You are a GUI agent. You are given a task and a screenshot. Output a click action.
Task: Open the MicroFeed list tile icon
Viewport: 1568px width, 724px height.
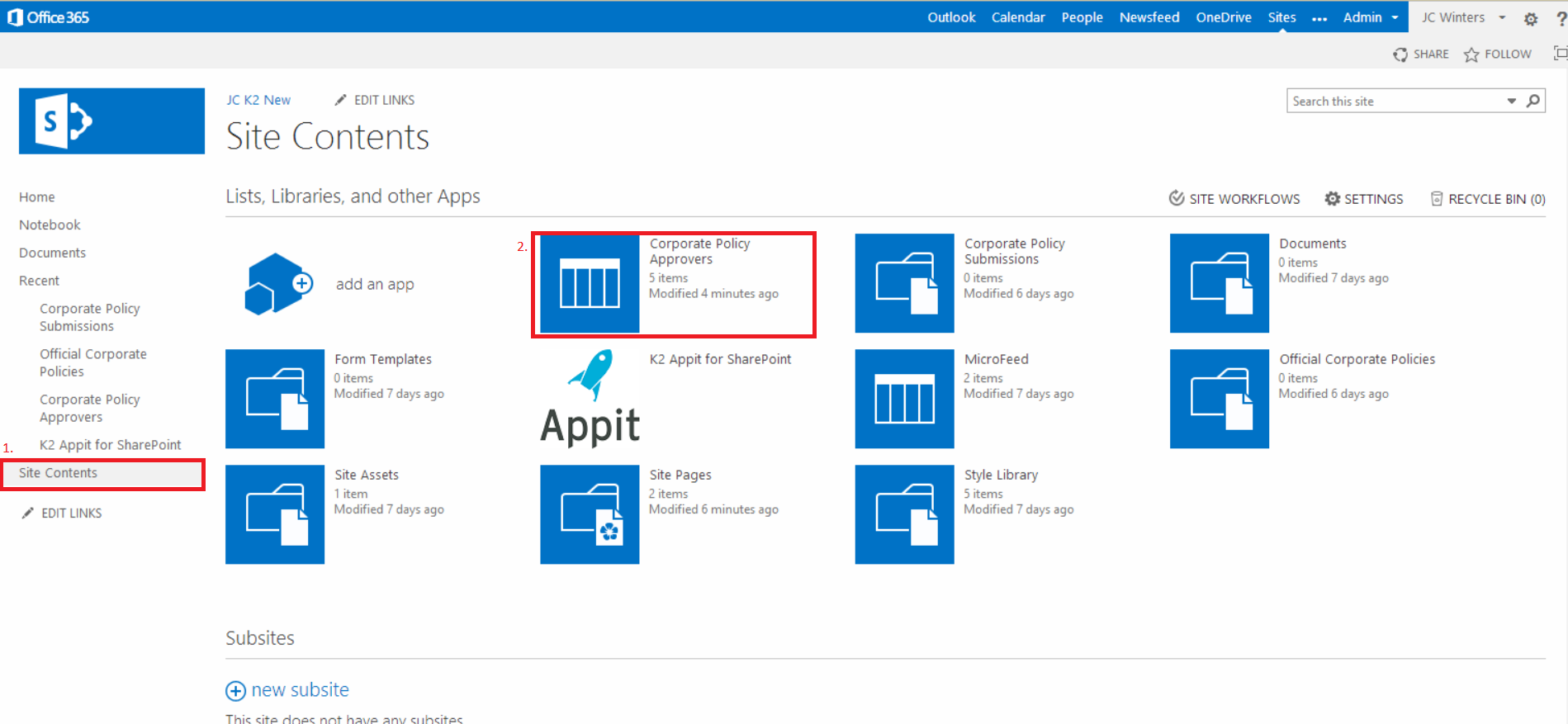point(904,399)
